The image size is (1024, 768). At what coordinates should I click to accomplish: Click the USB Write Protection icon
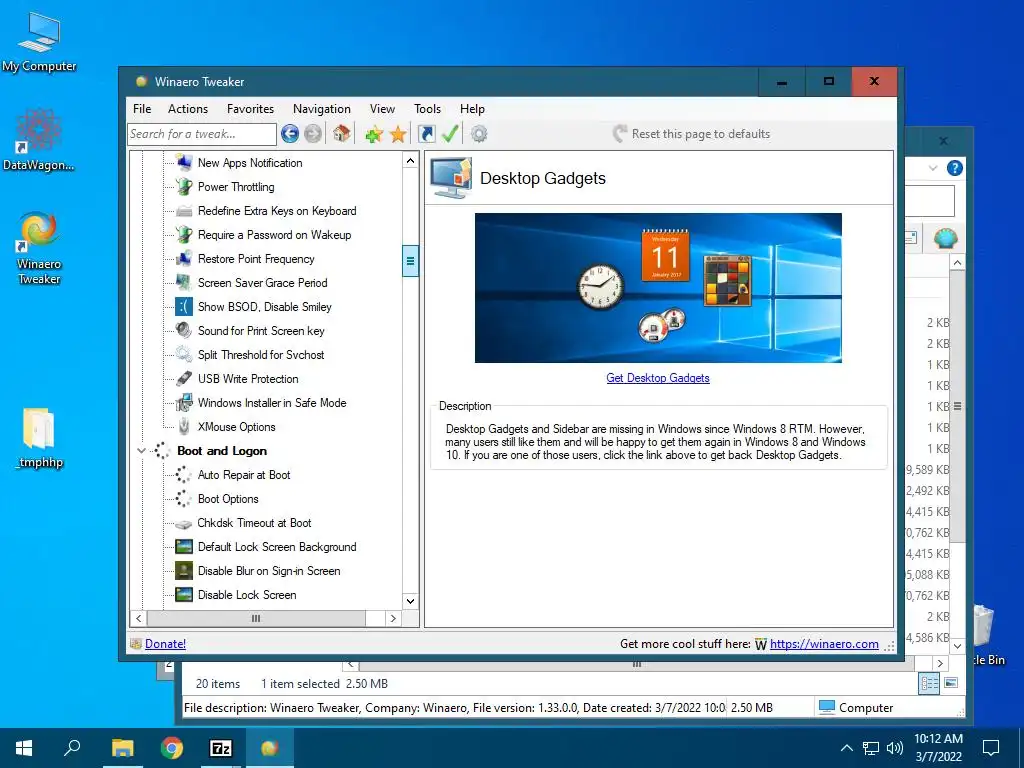[x=184, y=379]
